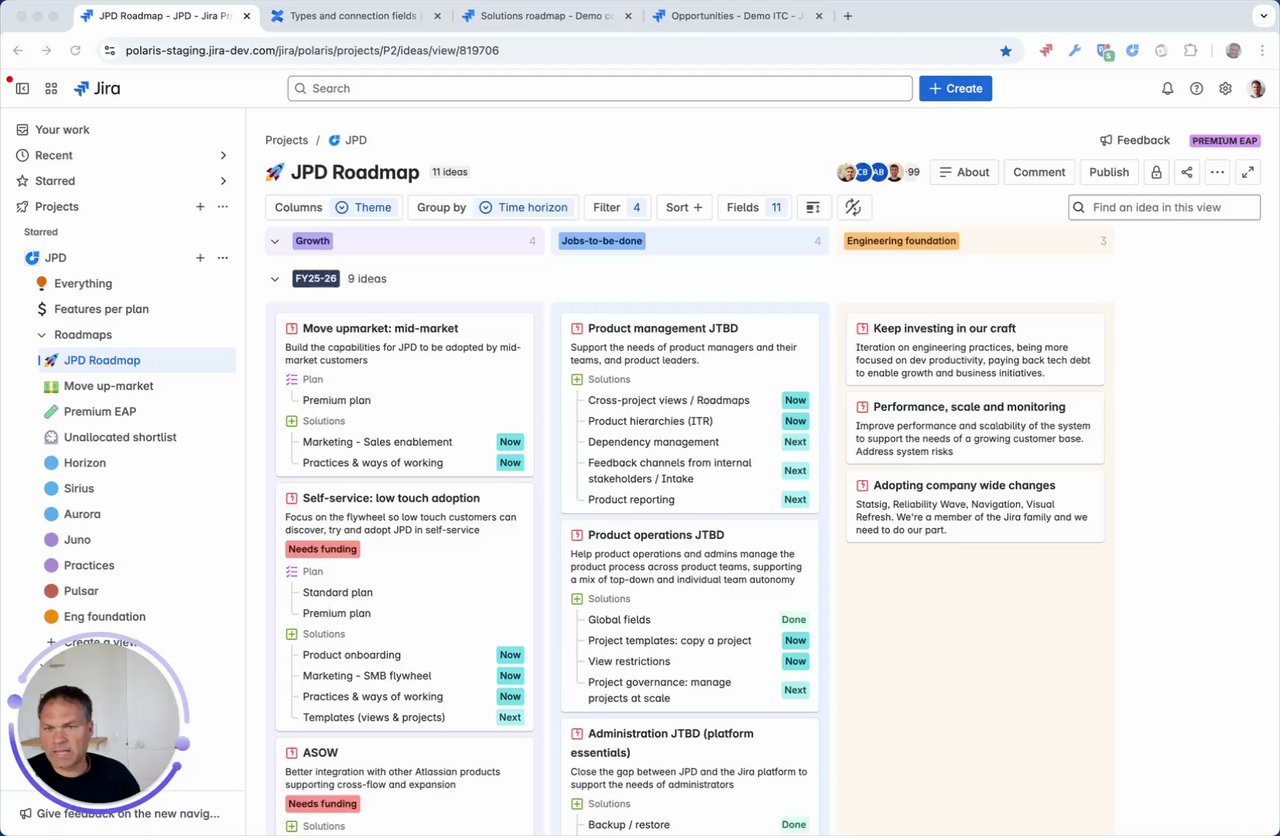Click the Jobs-to-be-done column label
Screen dimensions: 1280x836
602,241
